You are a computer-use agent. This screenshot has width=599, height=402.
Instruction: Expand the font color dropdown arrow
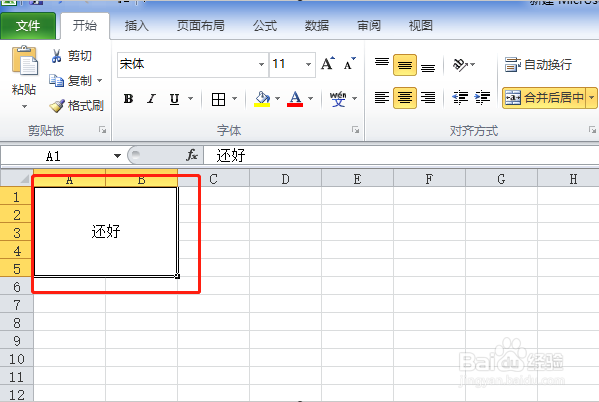(x=311, y=99)
